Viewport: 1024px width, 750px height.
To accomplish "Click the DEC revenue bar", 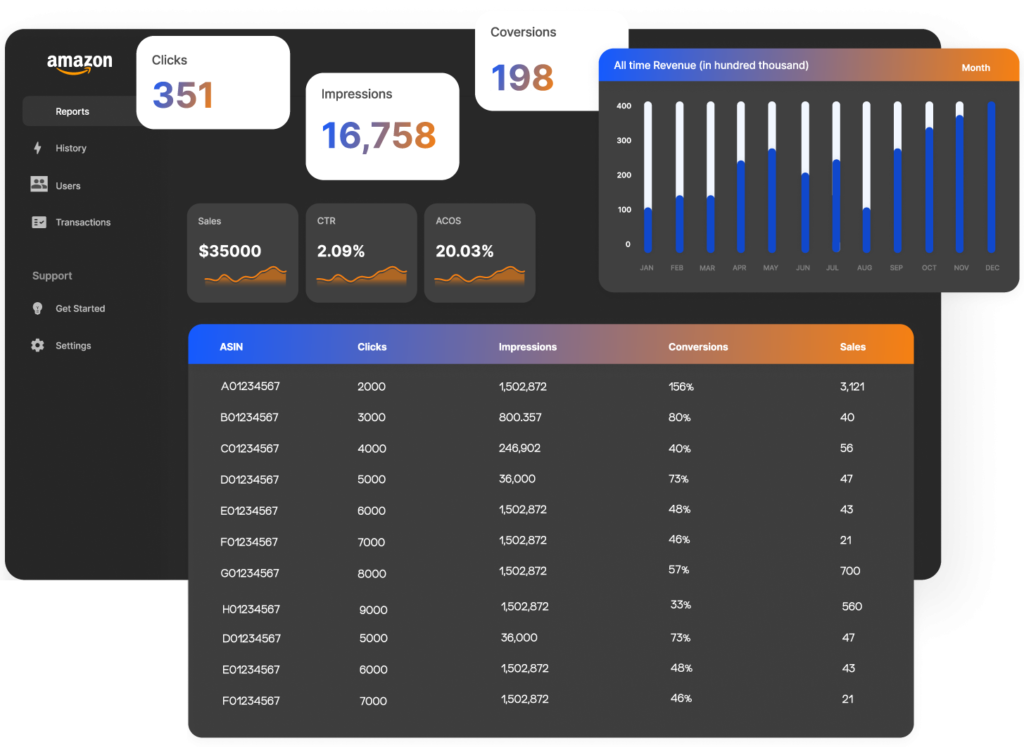I will 991,177.
